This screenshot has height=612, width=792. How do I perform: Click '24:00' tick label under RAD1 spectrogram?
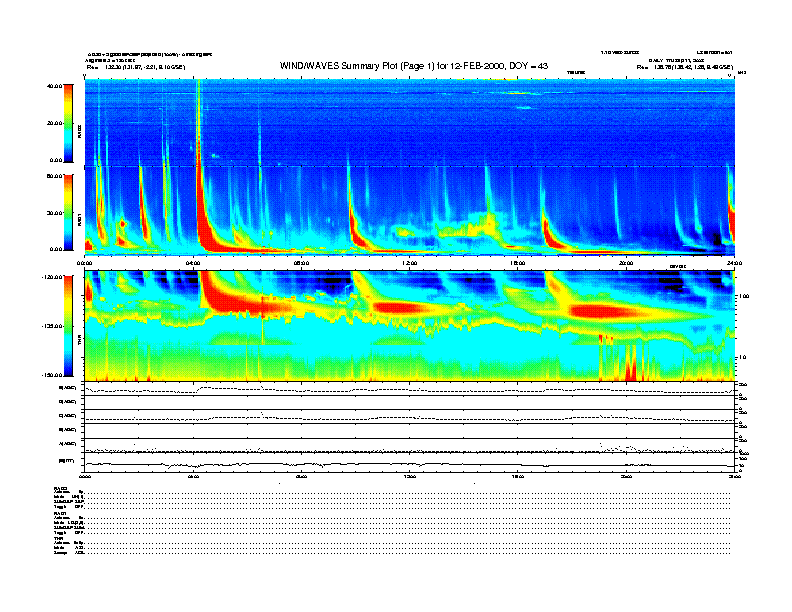pos(734,263)
